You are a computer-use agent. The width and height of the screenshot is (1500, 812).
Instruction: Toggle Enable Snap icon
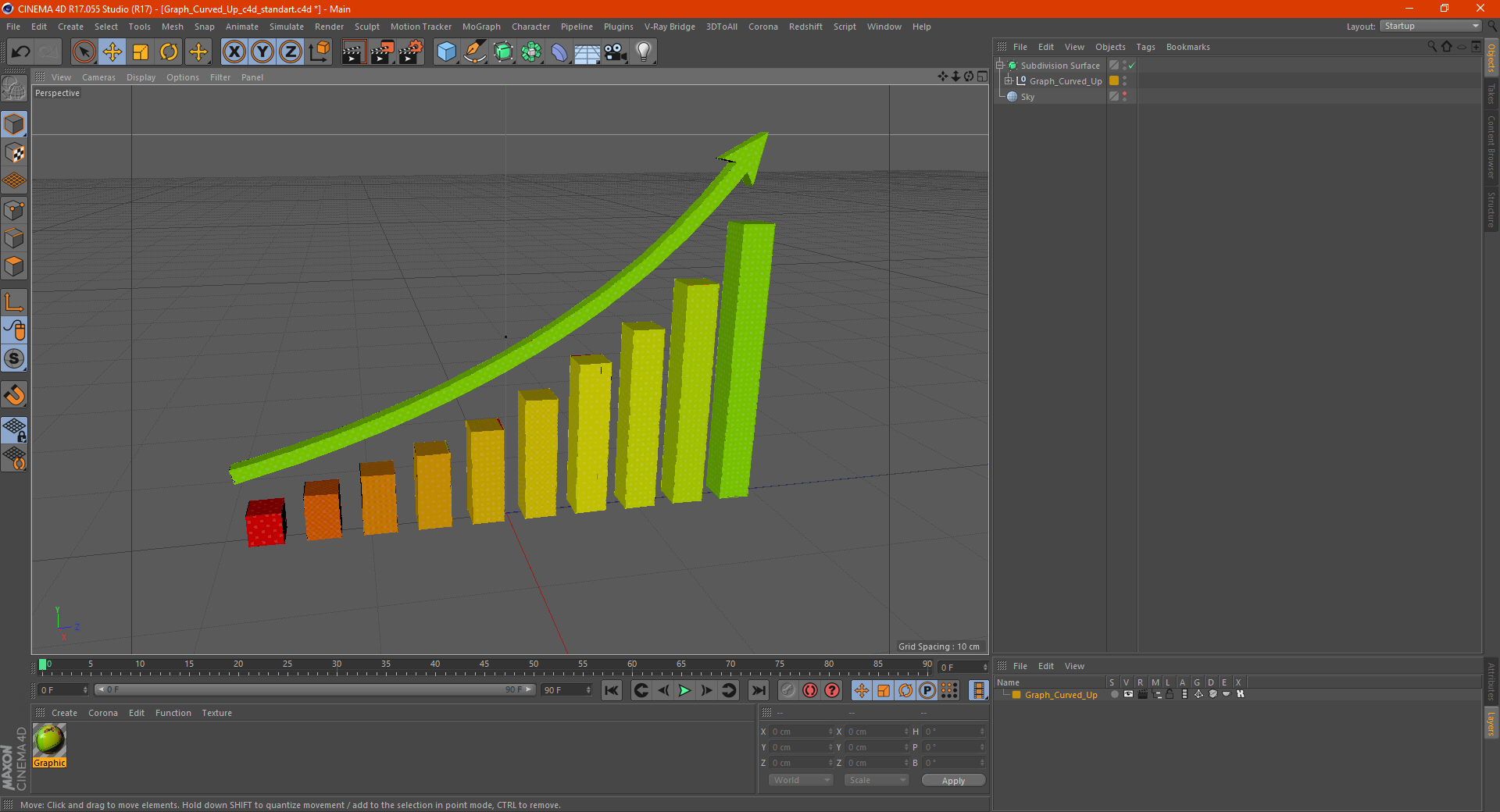(x=14, y=395)
